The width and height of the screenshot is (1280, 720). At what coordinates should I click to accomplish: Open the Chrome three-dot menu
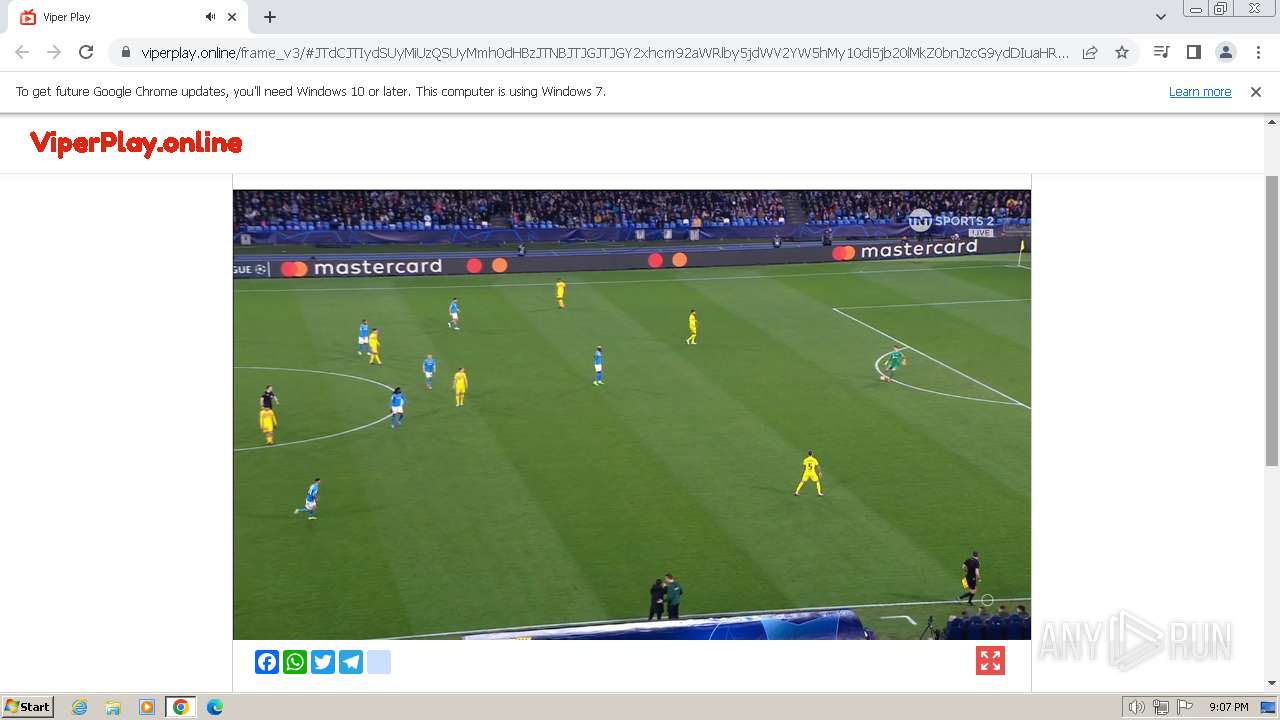pyautogui.click(x=1257, y=52)
